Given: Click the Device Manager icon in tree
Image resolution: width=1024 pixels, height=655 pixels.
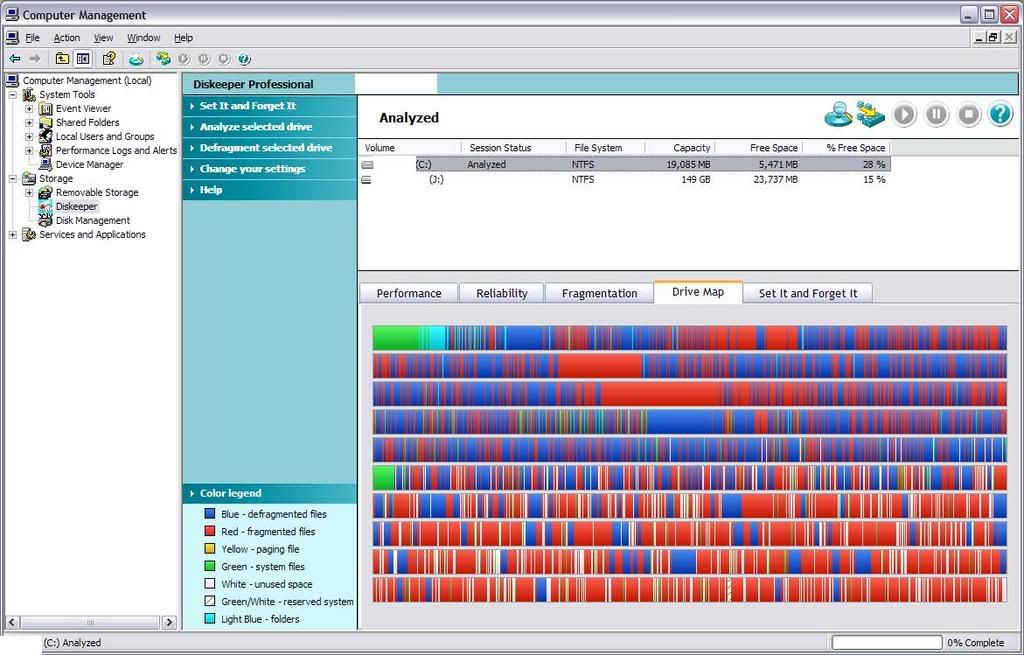Looking at the screenshot, I should point(46,165).
